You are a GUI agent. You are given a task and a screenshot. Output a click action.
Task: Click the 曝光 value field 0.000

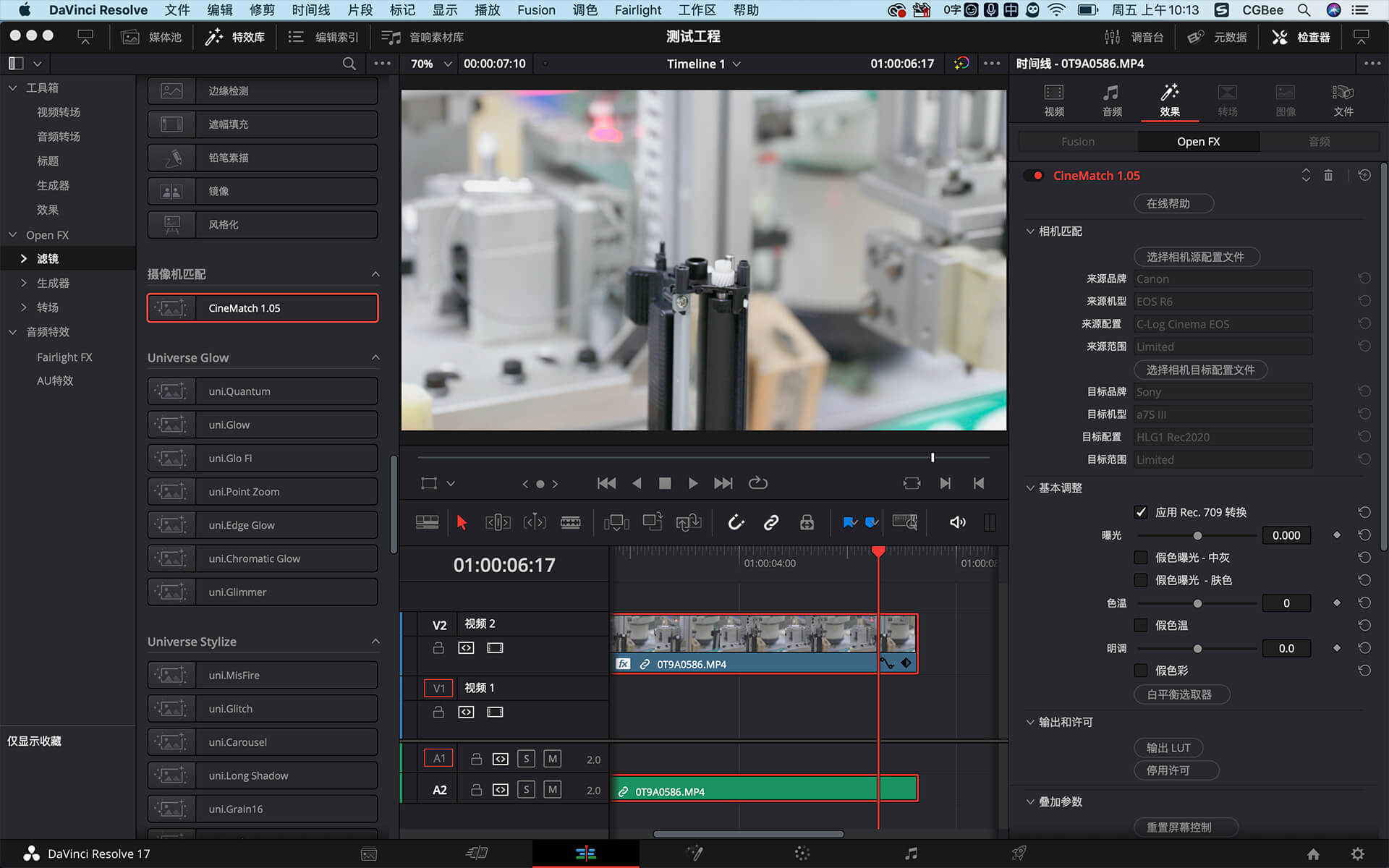pos(1286,535)
